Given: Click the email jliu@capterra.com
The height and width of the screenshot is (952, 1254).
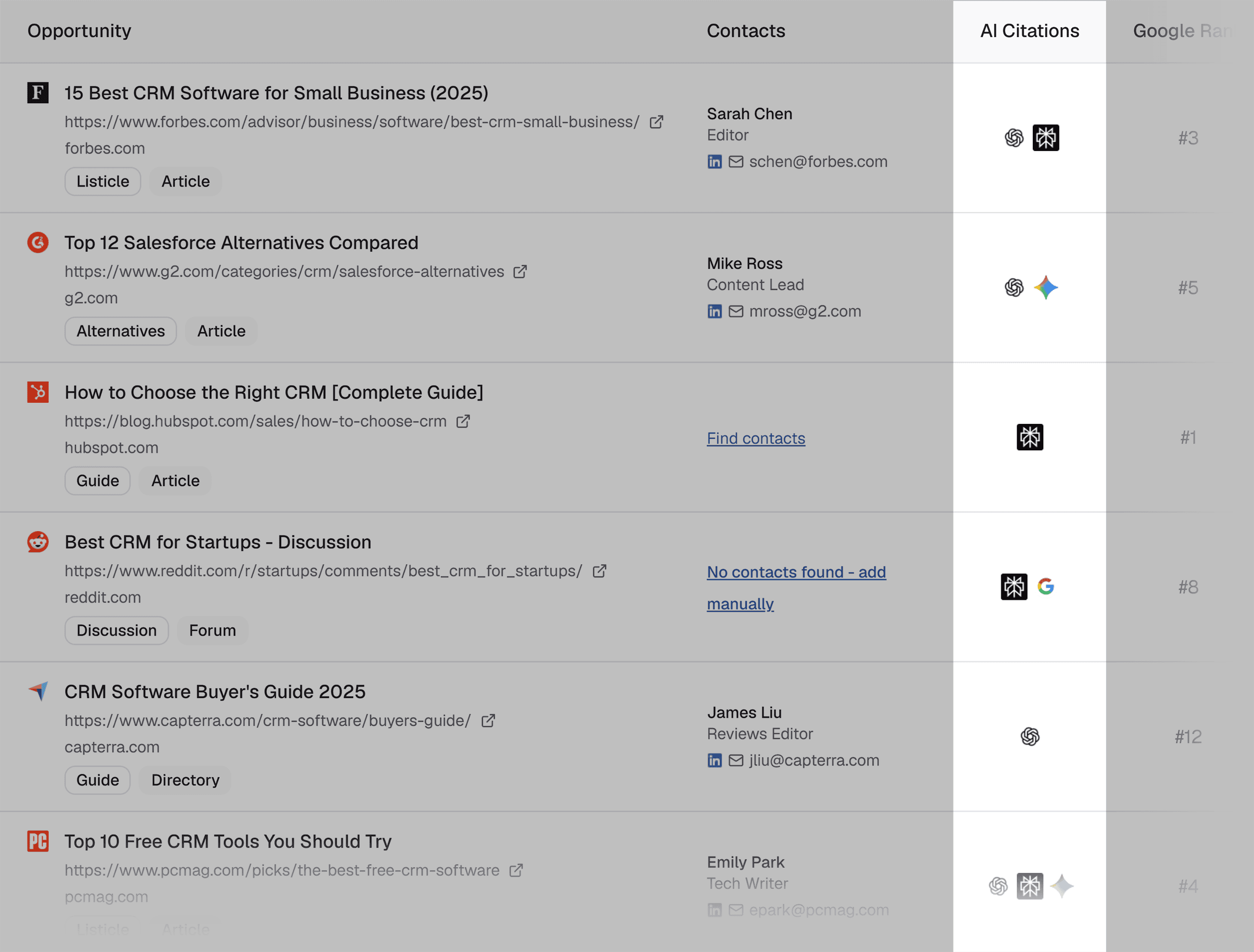Looking at the screenshot, I should tap(814, 760).
